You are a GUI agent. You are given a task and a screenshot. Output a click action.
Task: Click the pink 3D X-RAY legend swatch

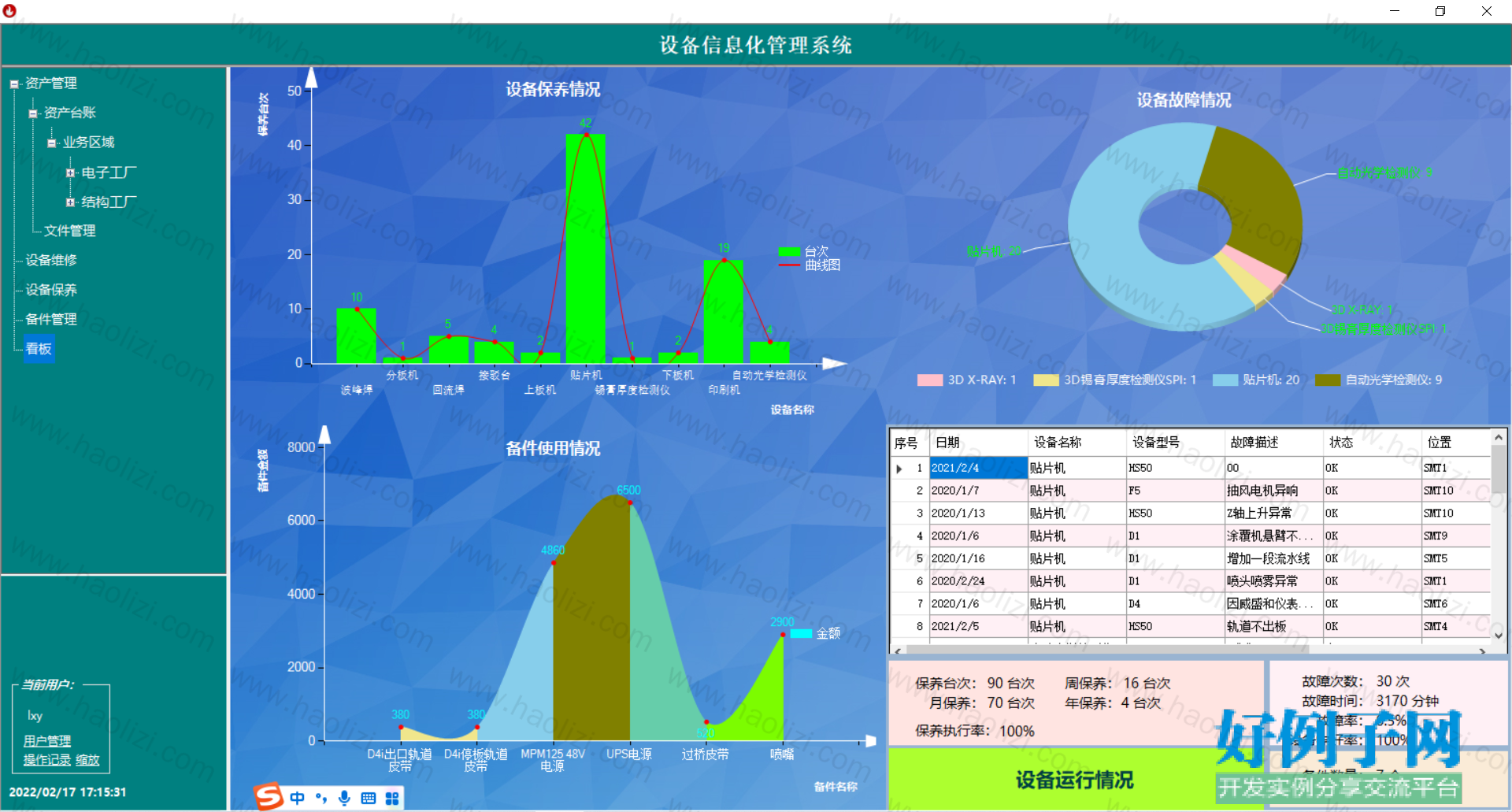pos(930,380)
